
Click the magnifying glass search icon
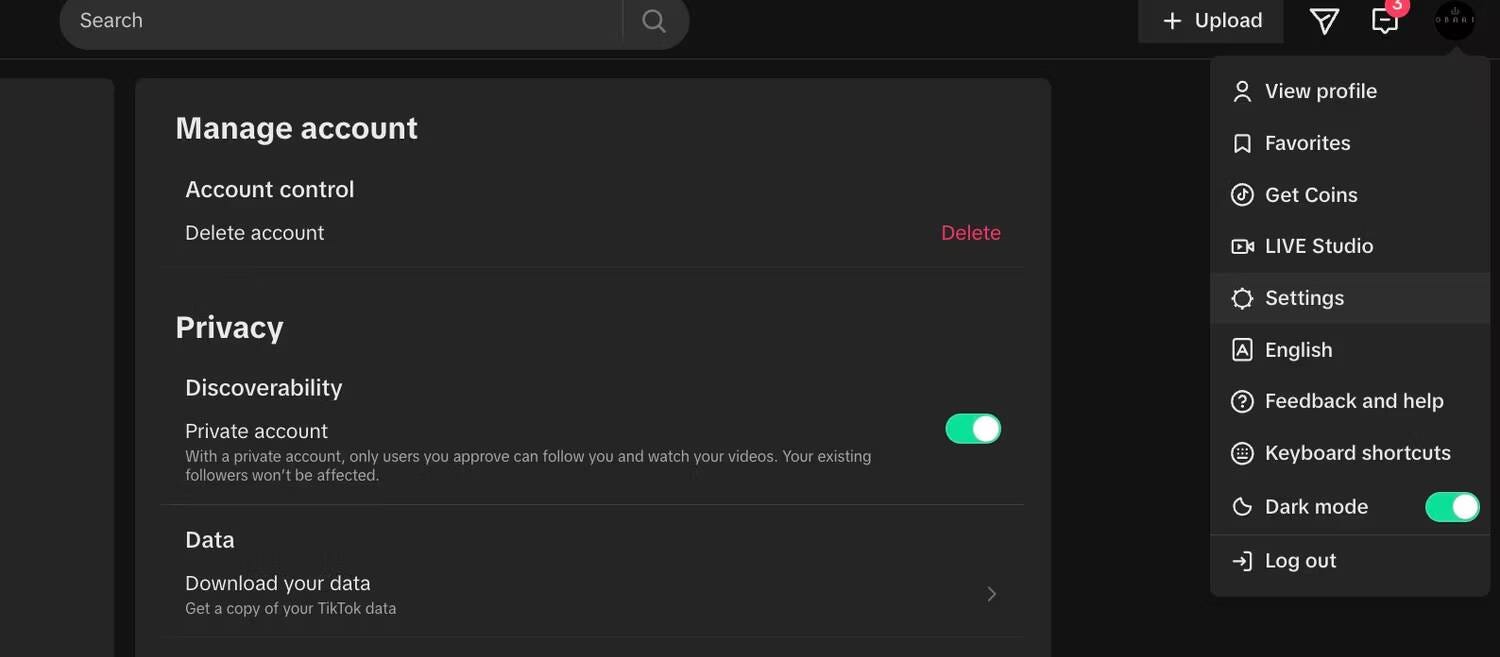click(653, 18)
